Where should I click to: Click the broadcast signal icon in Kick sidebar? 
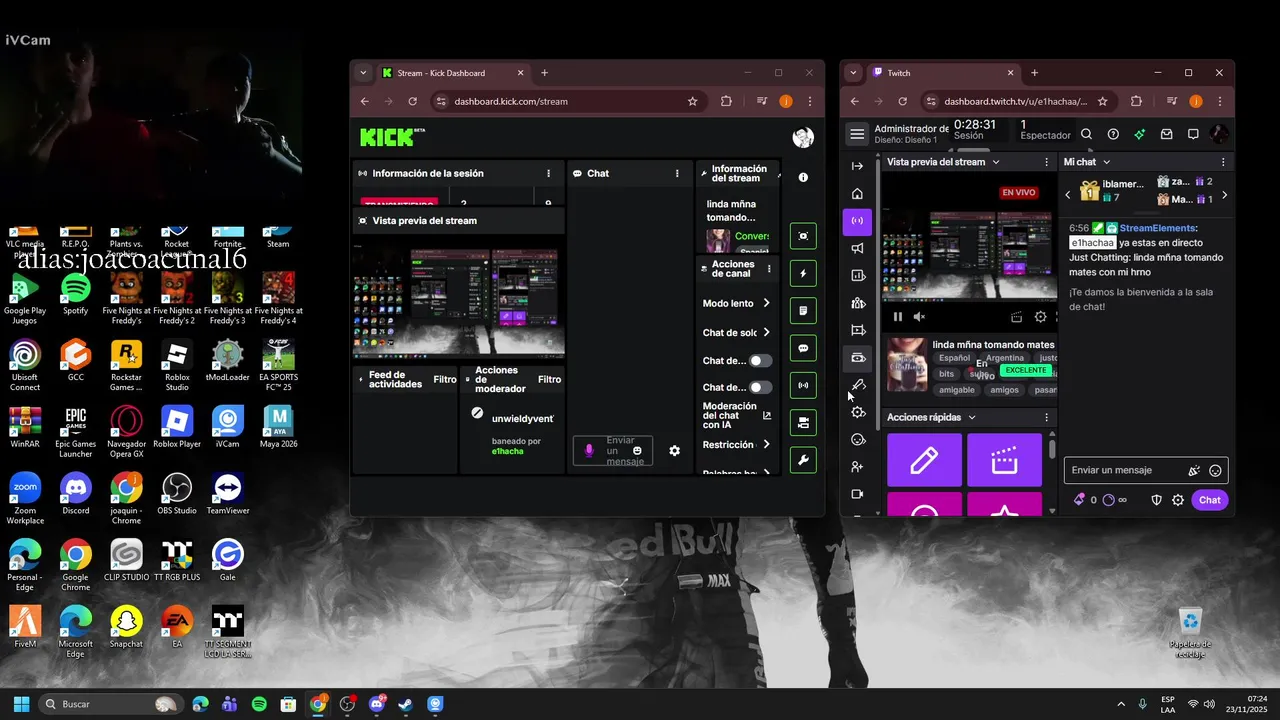tap(803, 385)
